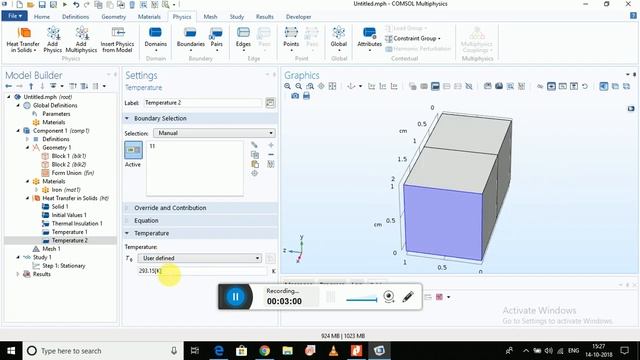Select Step 1: Stationary node
This screenshot has height=360, width=640.
(x=64, y=266)
